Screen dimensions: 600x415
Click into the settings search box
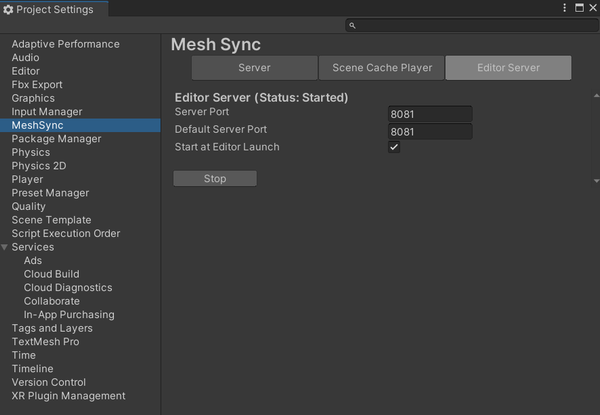click(470, 26)
